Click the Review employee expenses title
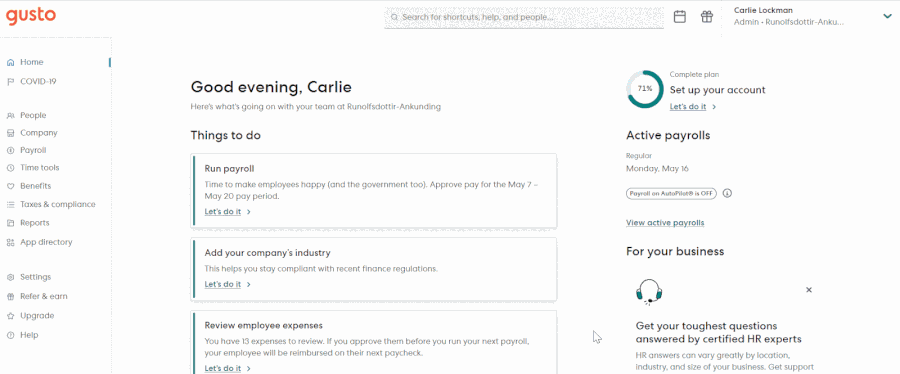The width and height of the screenshot is (900, 374). 263,325
